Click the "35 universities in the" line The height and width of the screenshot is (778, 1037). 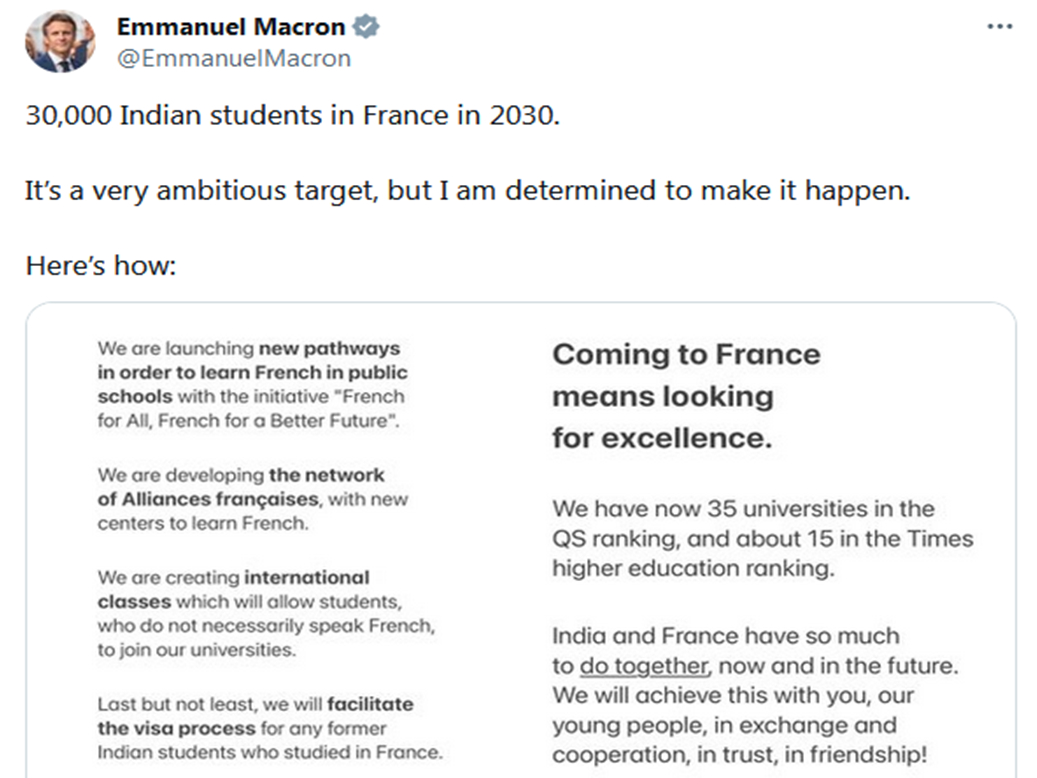pos(742,509)
